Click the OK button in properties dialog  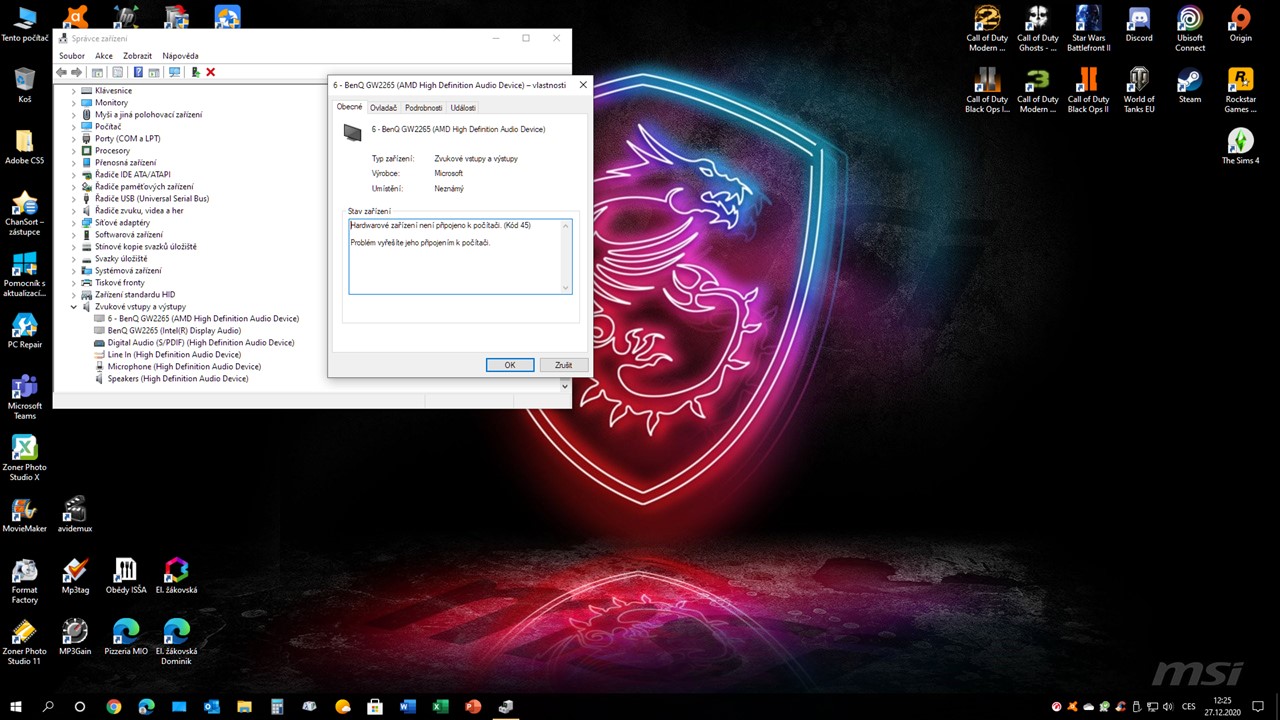pyautogui.click(x=510, y=365)
